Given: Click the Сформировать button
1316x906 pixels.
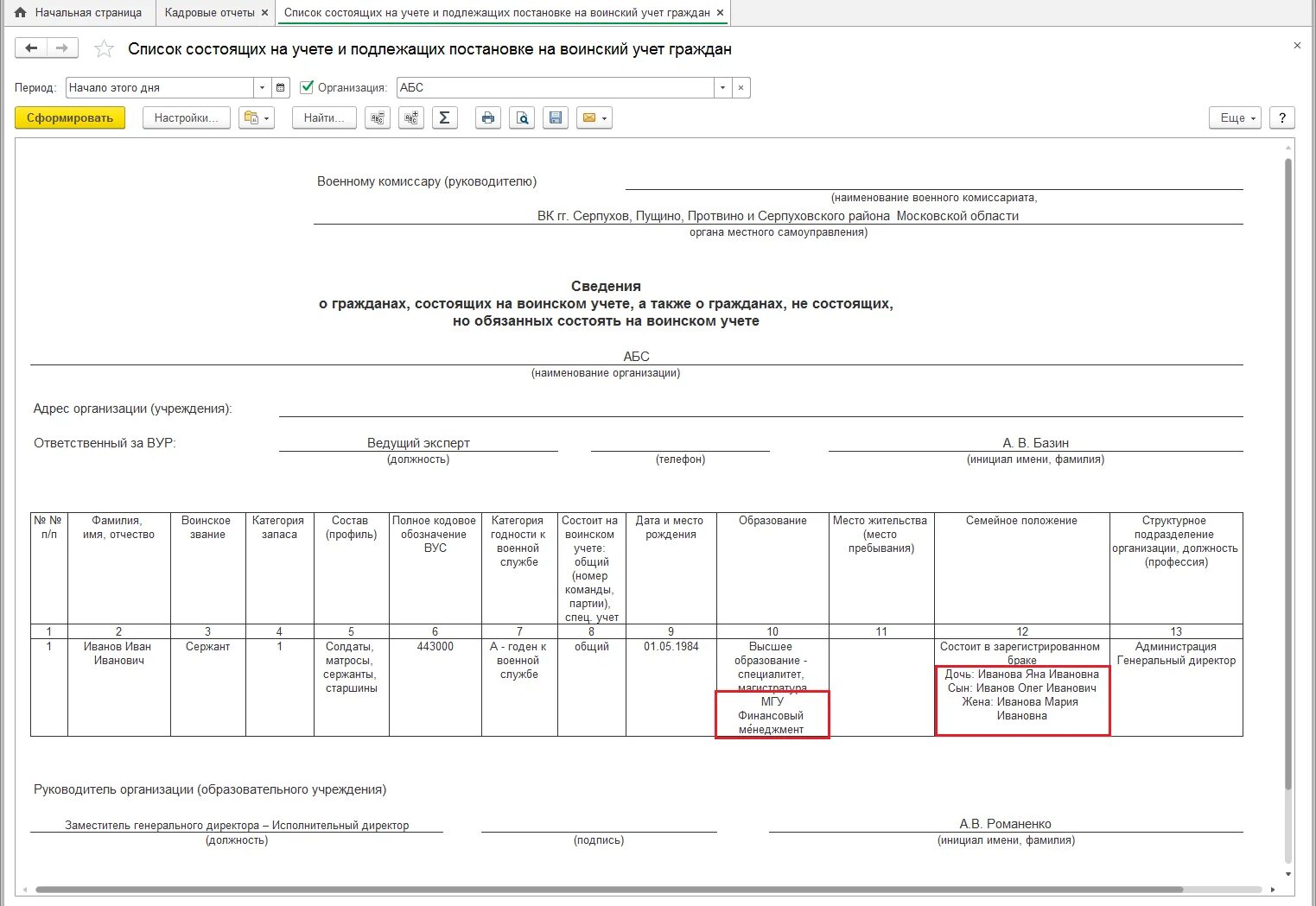Looking at the screenshot, I should pyautogui.click(x=70, y=117).
